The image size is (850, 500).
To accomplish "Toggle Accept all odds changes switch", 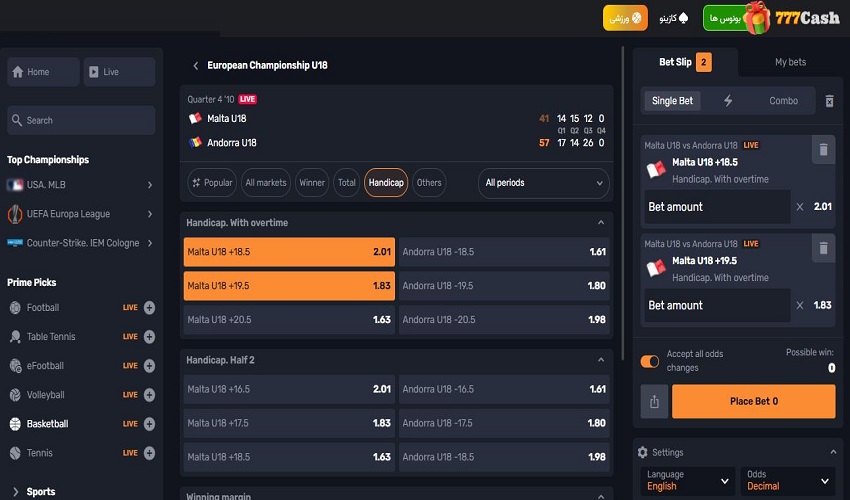I will (650, 361).
